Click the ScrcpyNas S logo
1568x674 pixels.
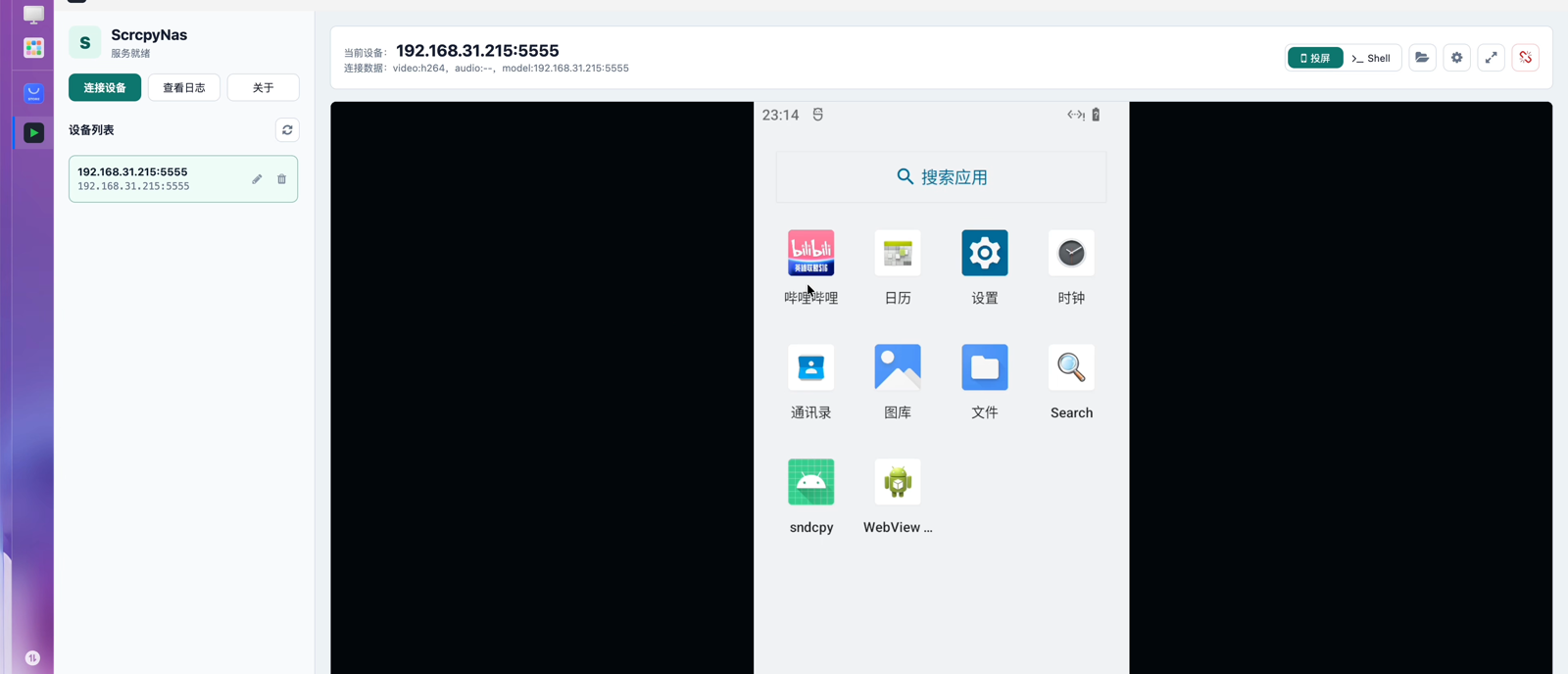tap(84, 42)
